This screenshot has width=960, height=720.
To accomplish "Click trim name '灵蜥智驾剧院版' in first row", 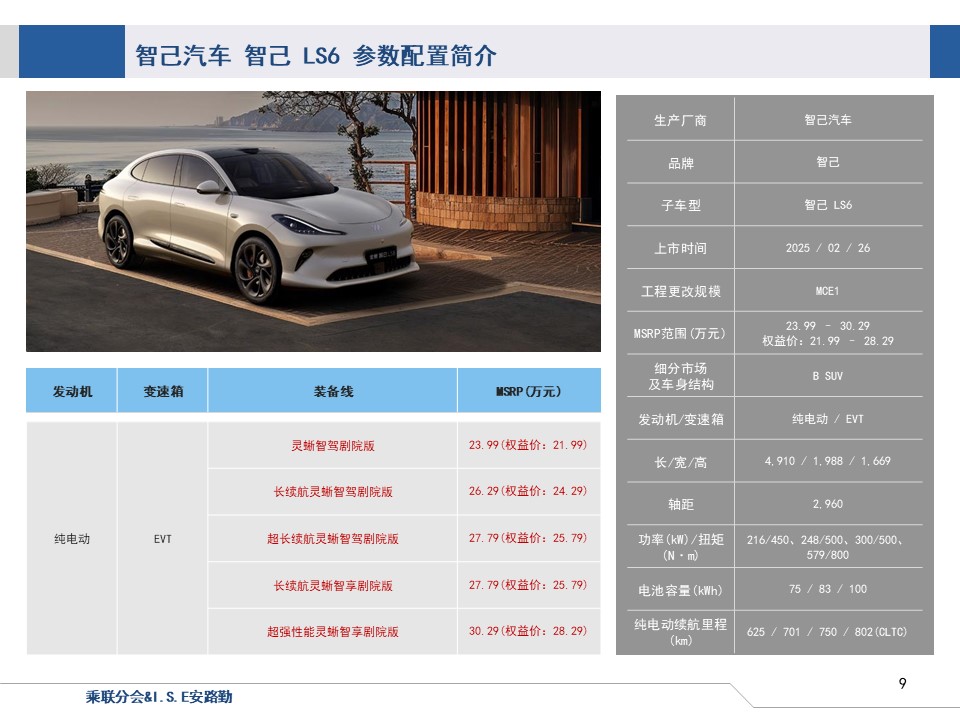I will pos(333,446).
